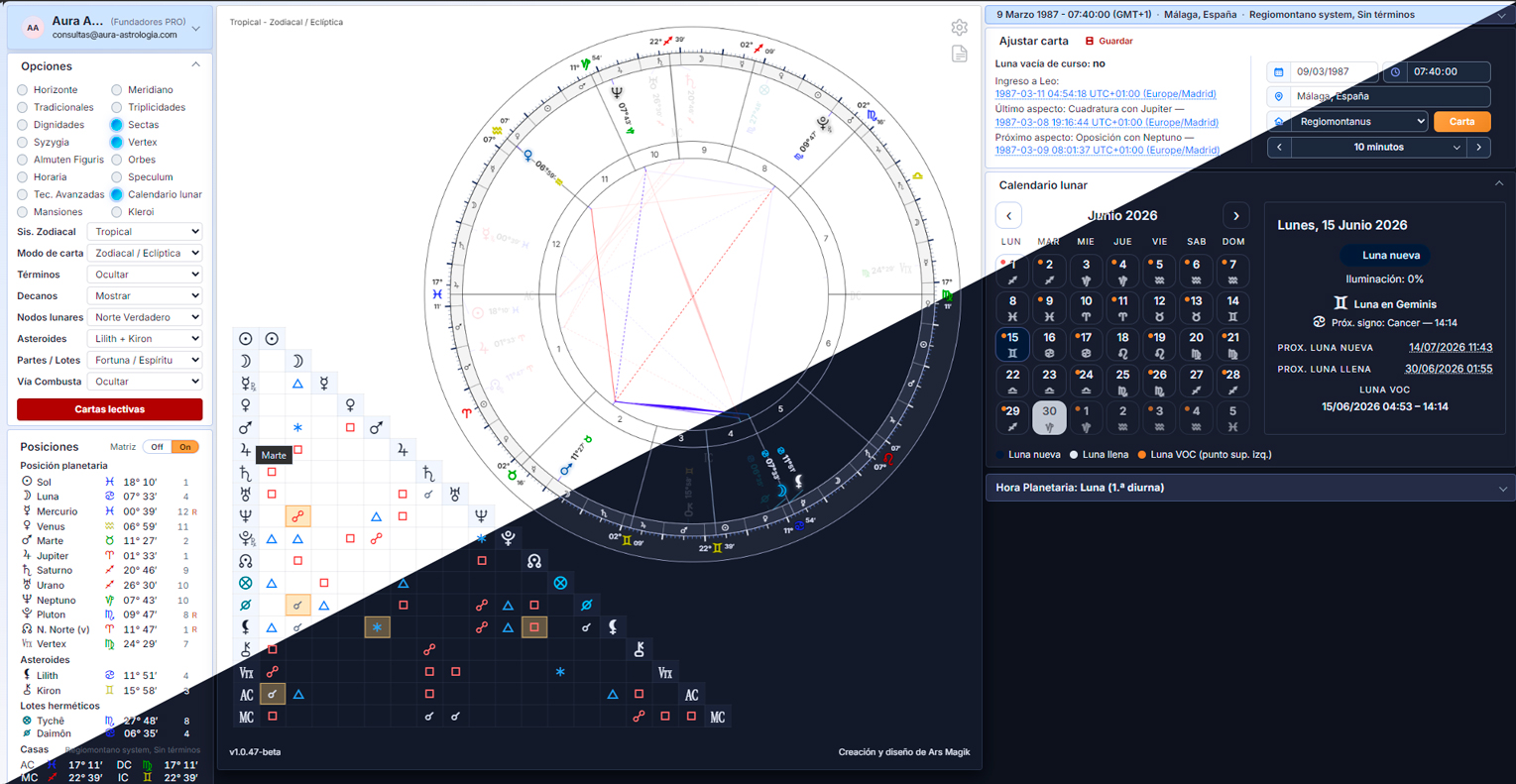
Task: Open the Próximo aspecto Neptuno date link
Action: point(1107,151)
